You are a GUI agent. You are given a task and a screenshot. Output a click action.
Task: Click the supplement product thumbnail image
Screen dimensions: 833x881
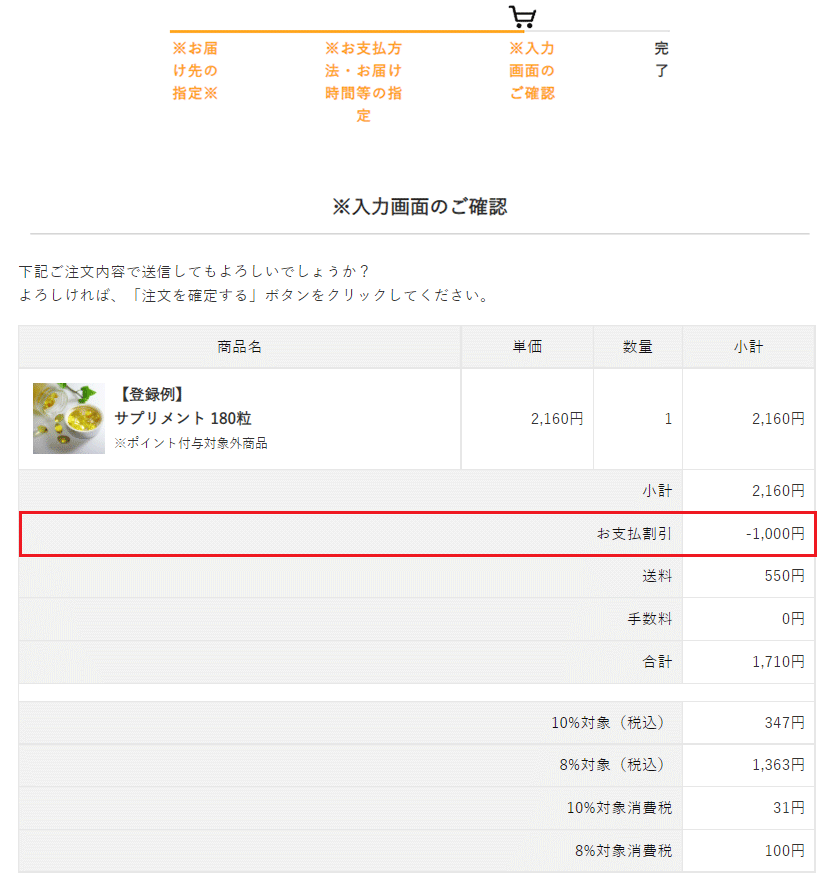[68, 418]
